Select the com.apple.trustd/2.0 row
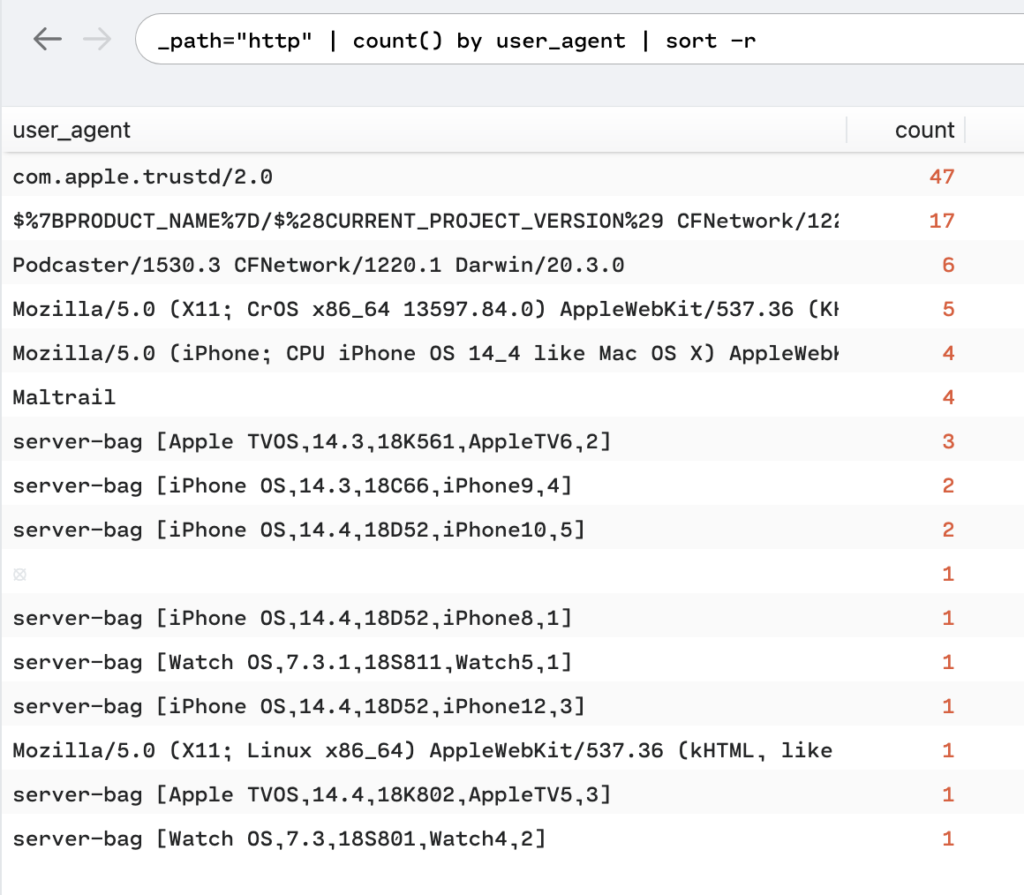Screen dimensions: 1024x895 [x=143, y=177]
